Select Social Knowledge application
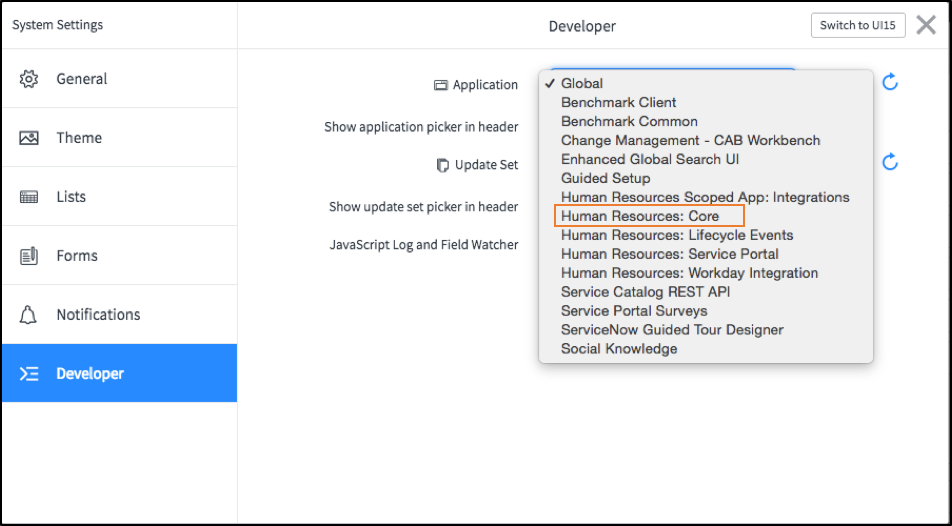The height and width of the screenshot is (526, 952). pyautogui.click(x=706, y=349)
